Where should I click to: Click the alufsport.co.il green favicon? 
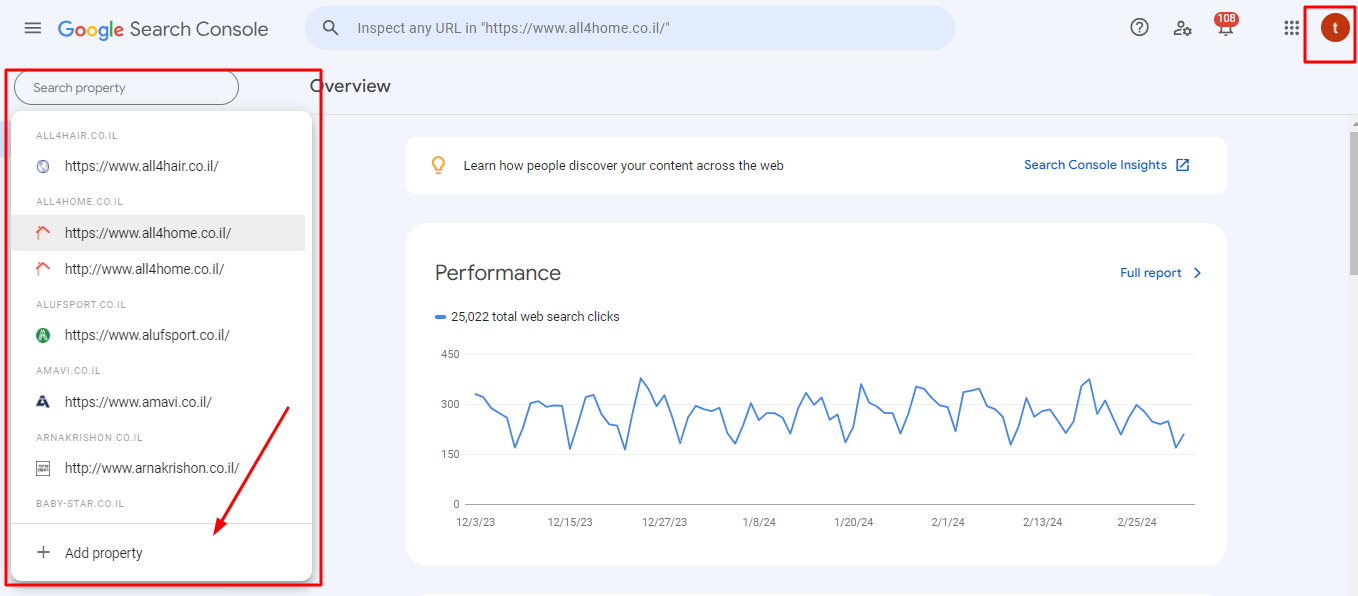click(43, 335)
